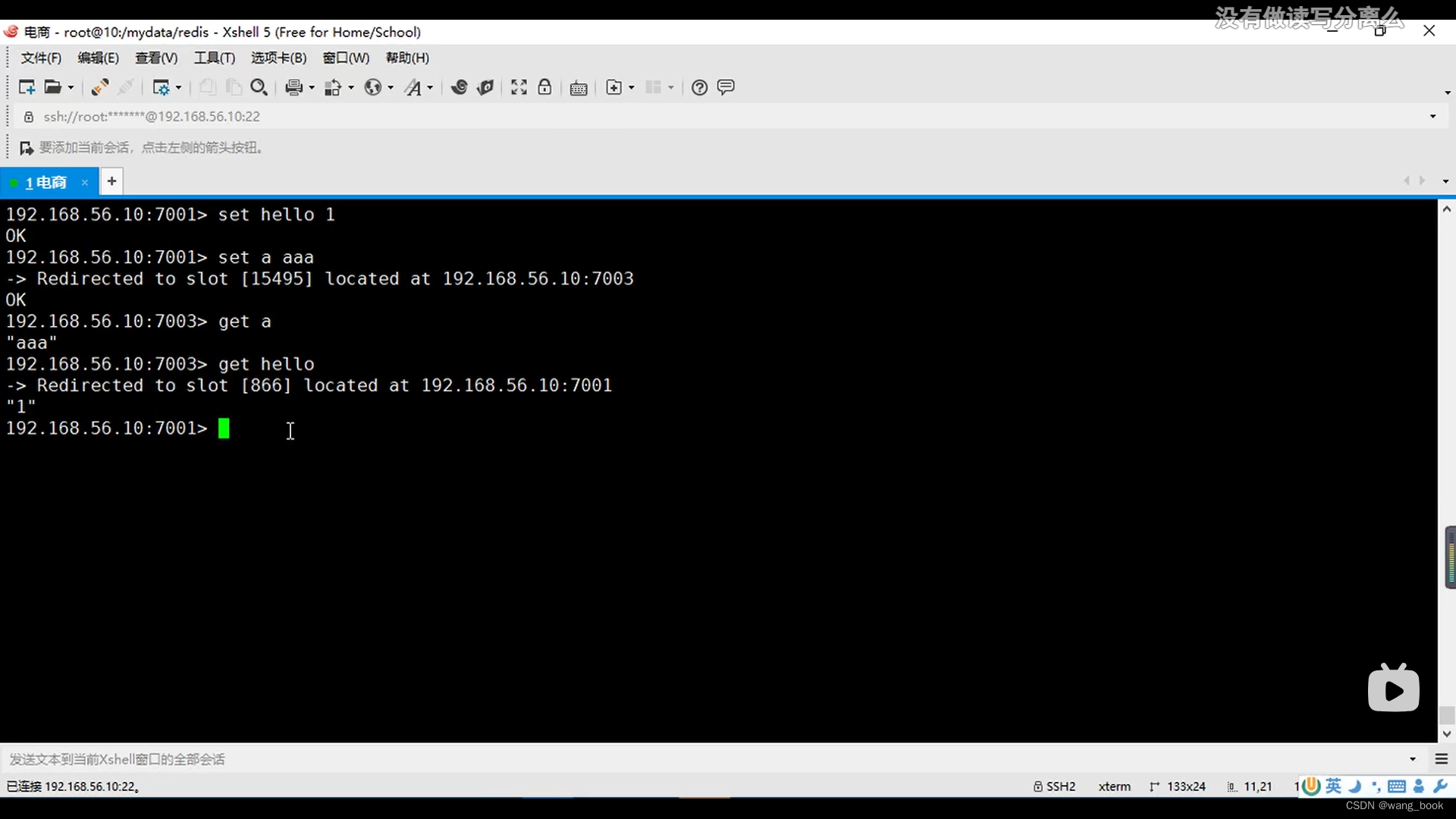Click add current session arrow icon
The height and width of the screenshot is (819, 1456).
point(26,148)
